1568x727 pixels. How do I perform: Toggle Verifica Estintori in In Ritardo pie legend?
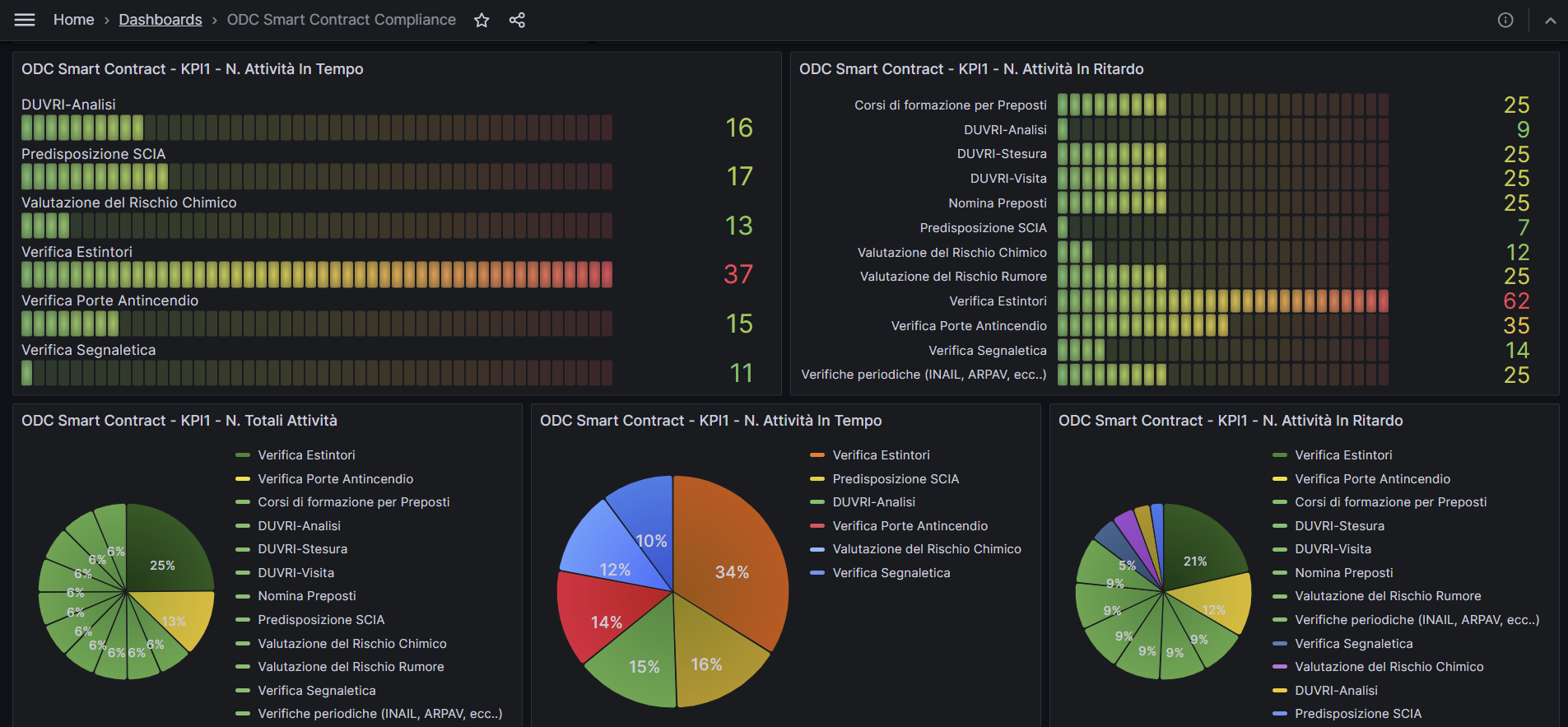click(1343, 455)
